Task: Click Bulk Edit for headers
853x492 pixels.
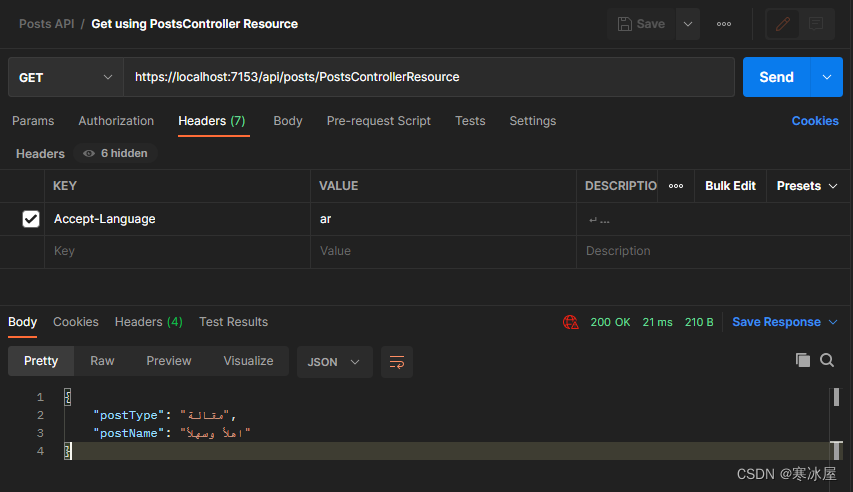Action: (730, 186)
